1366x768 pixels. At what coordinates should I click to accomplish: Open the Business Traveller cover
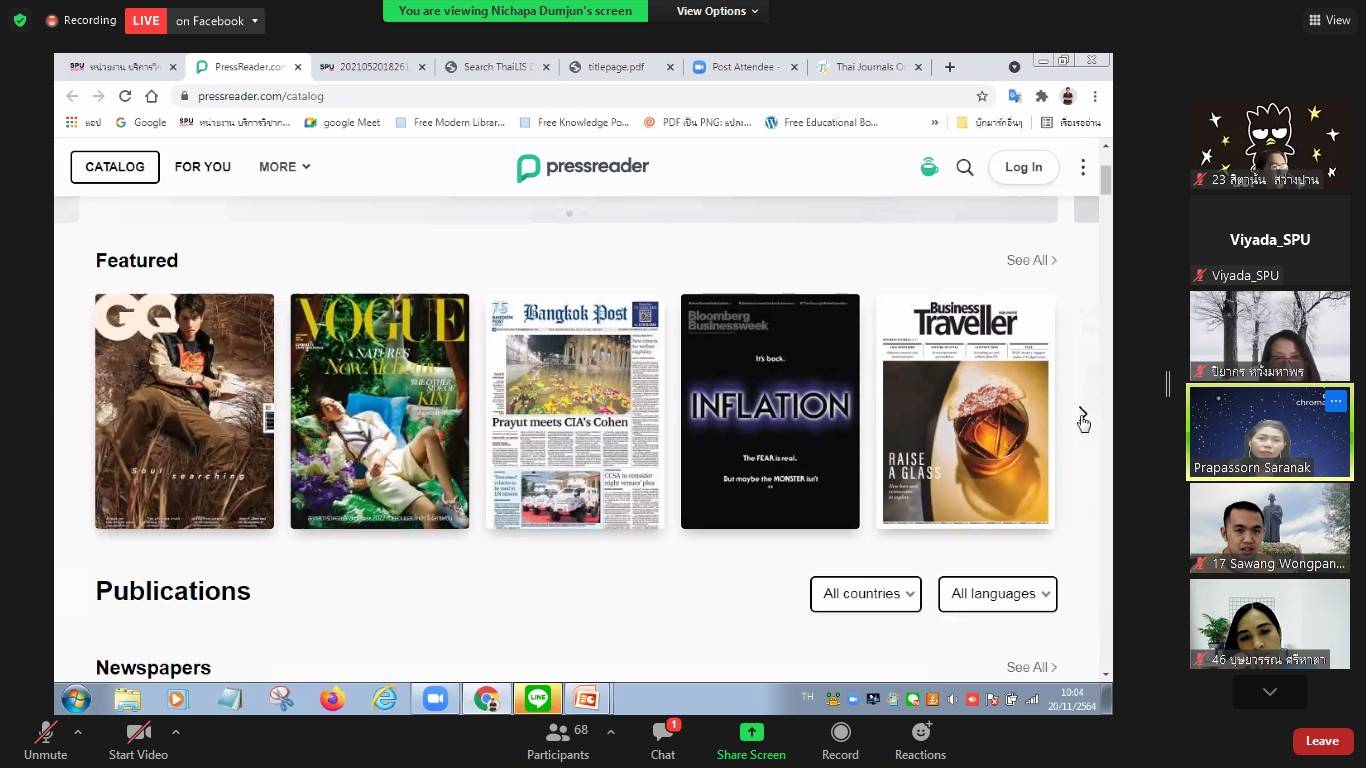coord(966,411)
